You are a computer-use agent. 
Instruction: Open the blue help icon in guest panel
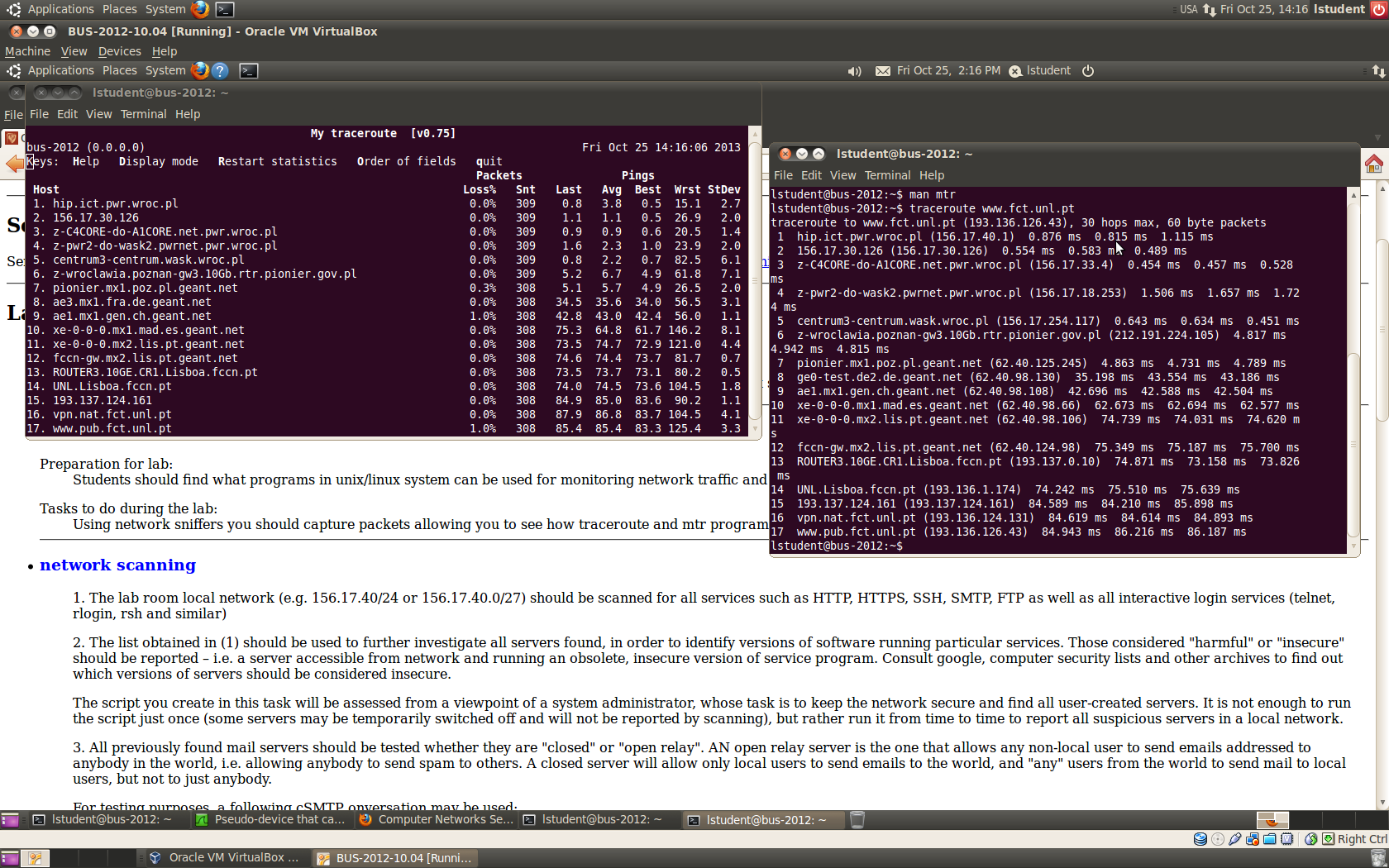220,71
